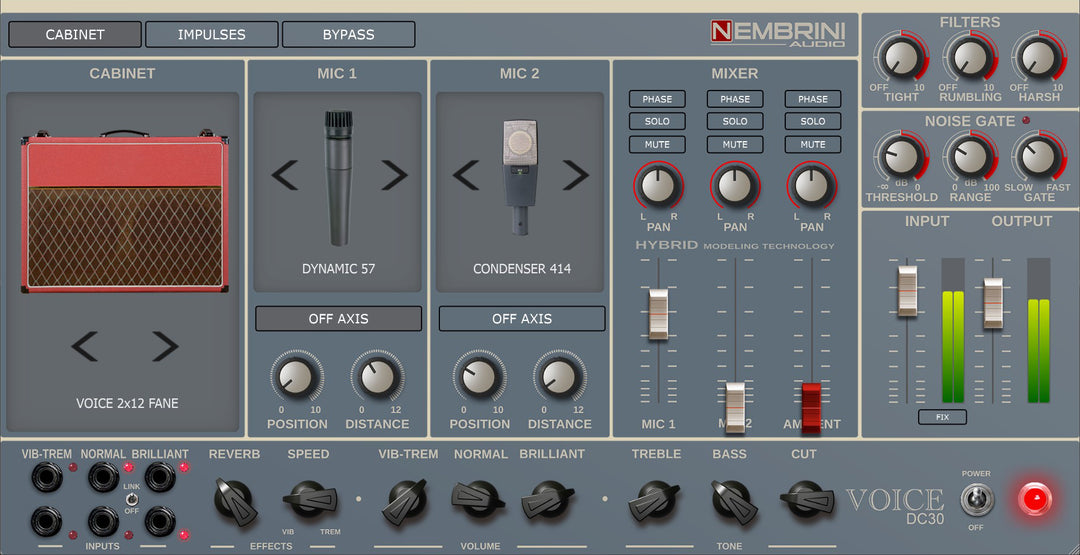Switch to the IMPULSES tab
This screenshot has width=1080, height=555.
click(x=211, y=34)
